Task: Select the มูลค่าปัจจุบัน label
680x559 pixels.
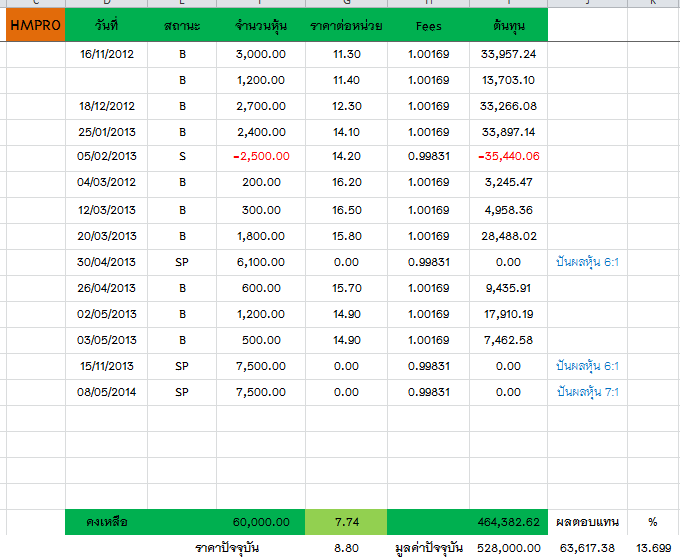Action: pos(428,548)
